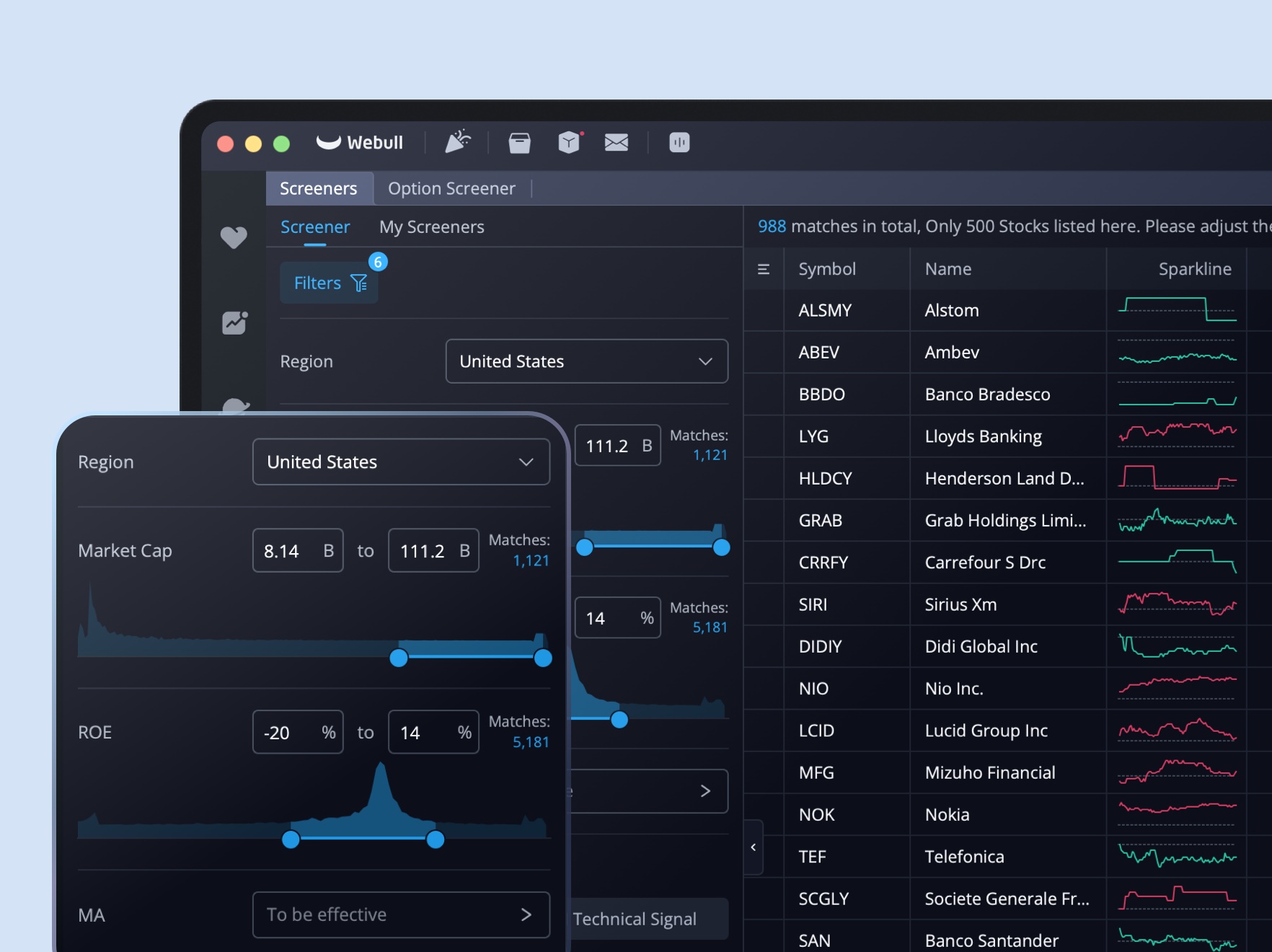Image resolution: width=1272 pixels, height=952 pixels.
Task: Click the ROE slider handle in main window
Action: [619, 720]
